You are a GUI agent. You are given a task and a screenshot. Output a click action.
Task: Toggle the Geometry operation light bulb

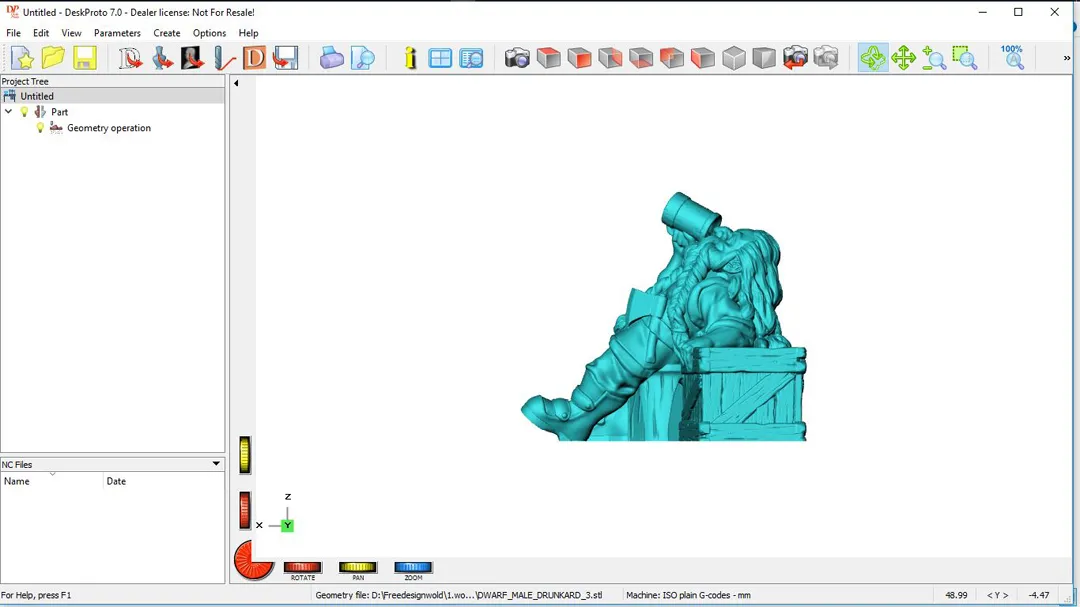[41, 128]
